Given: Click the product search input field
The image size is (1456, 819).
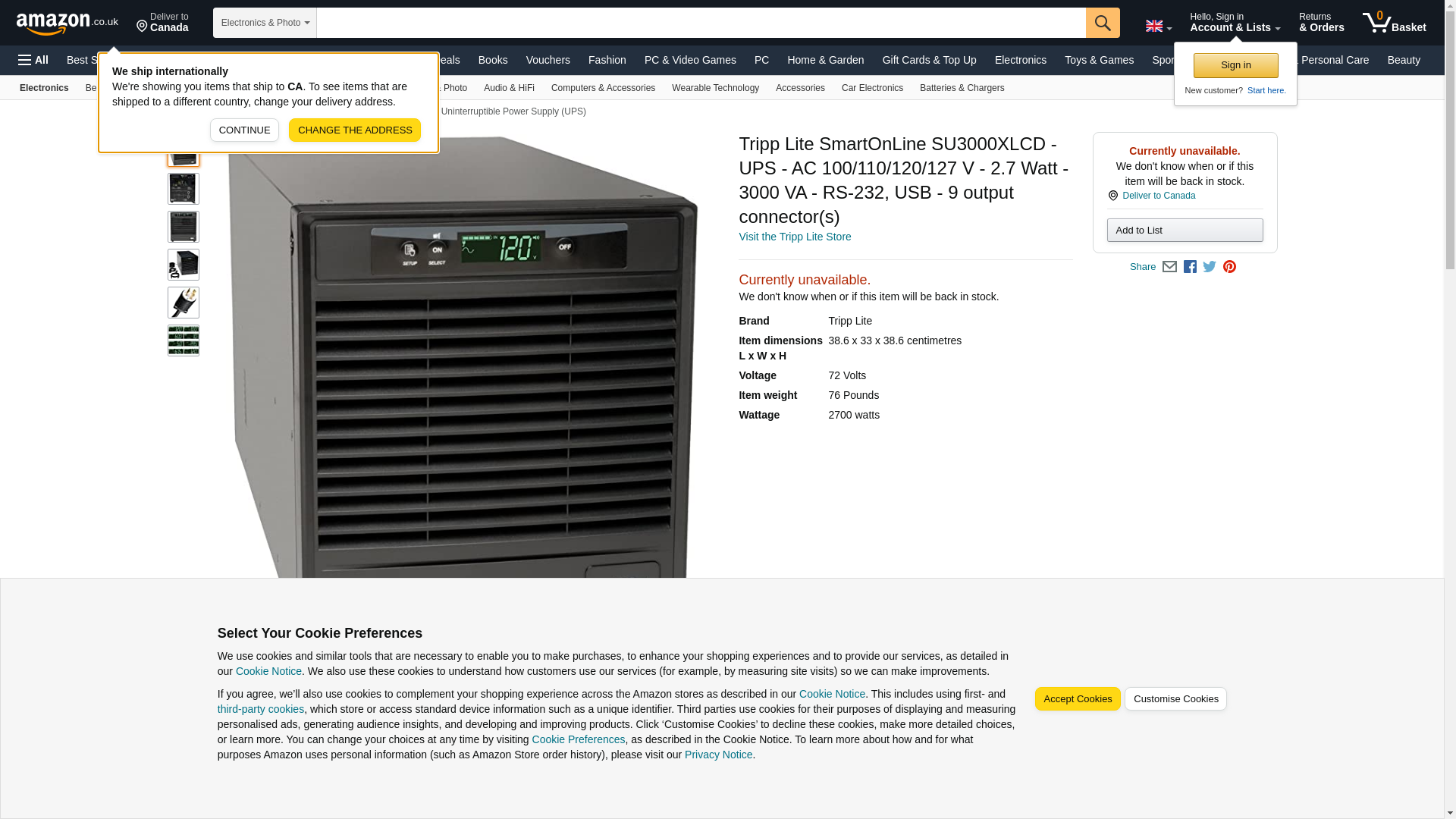Looking at the screenshot, I should tap(701, 23).
